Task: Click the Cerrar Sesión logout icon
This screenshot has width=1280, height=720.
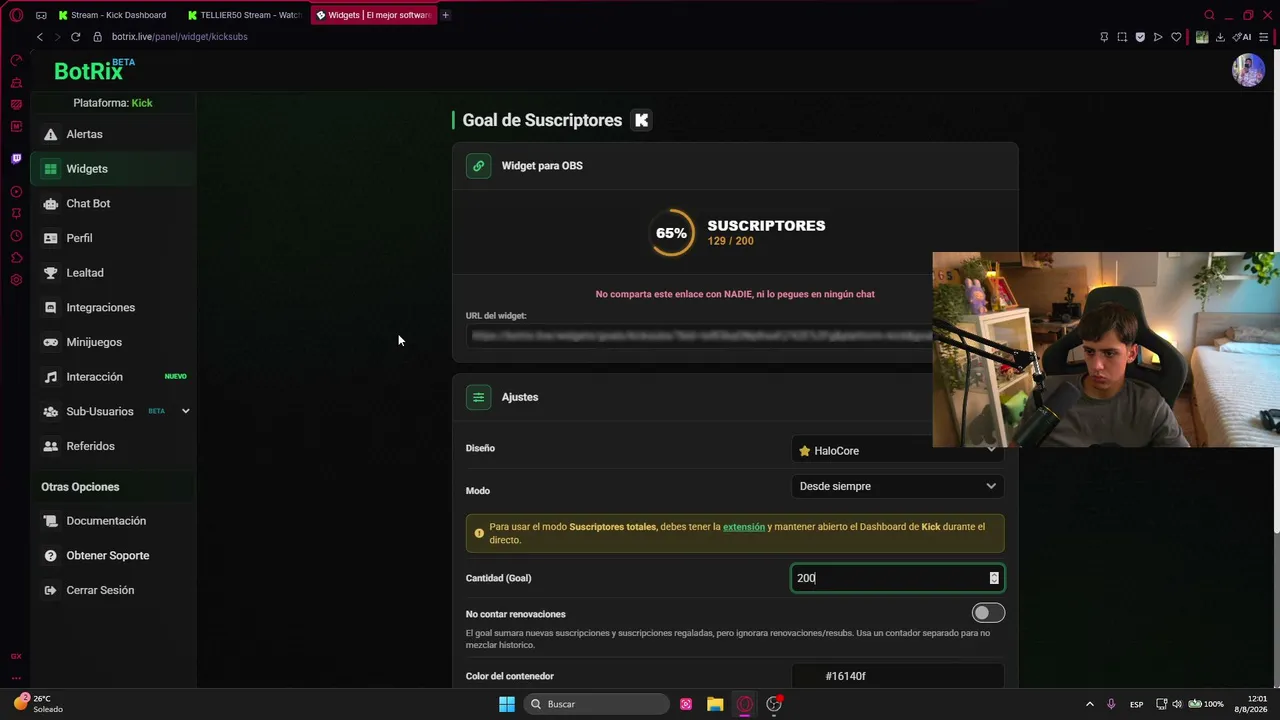Action: click(x=50, y=590)
